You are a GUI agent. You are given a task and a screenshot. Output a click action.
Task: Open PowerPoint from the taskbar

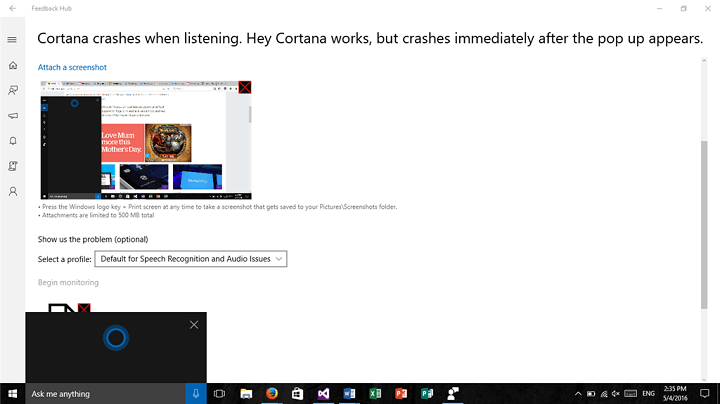click(x=401, y=394)
